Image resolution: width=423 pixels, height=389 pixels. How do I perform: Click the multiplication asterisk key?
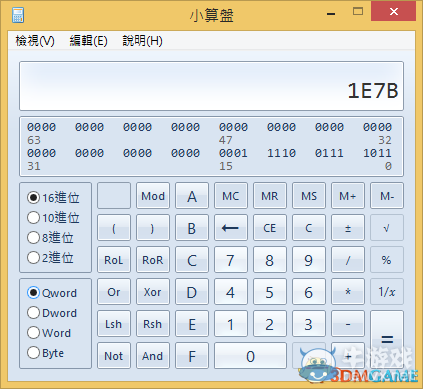348,292
